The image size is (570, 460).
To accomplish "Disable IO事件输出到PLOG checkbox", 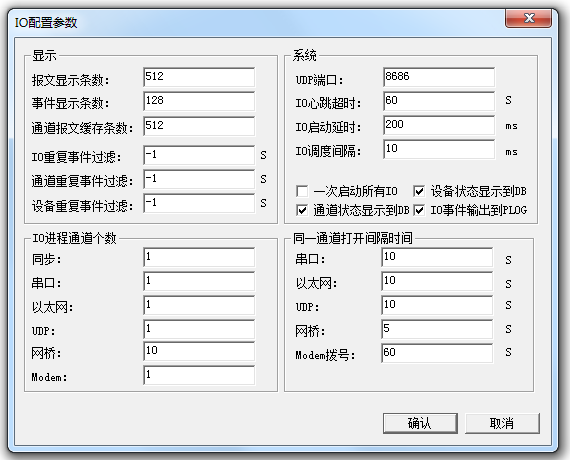I will click(419, 210).
